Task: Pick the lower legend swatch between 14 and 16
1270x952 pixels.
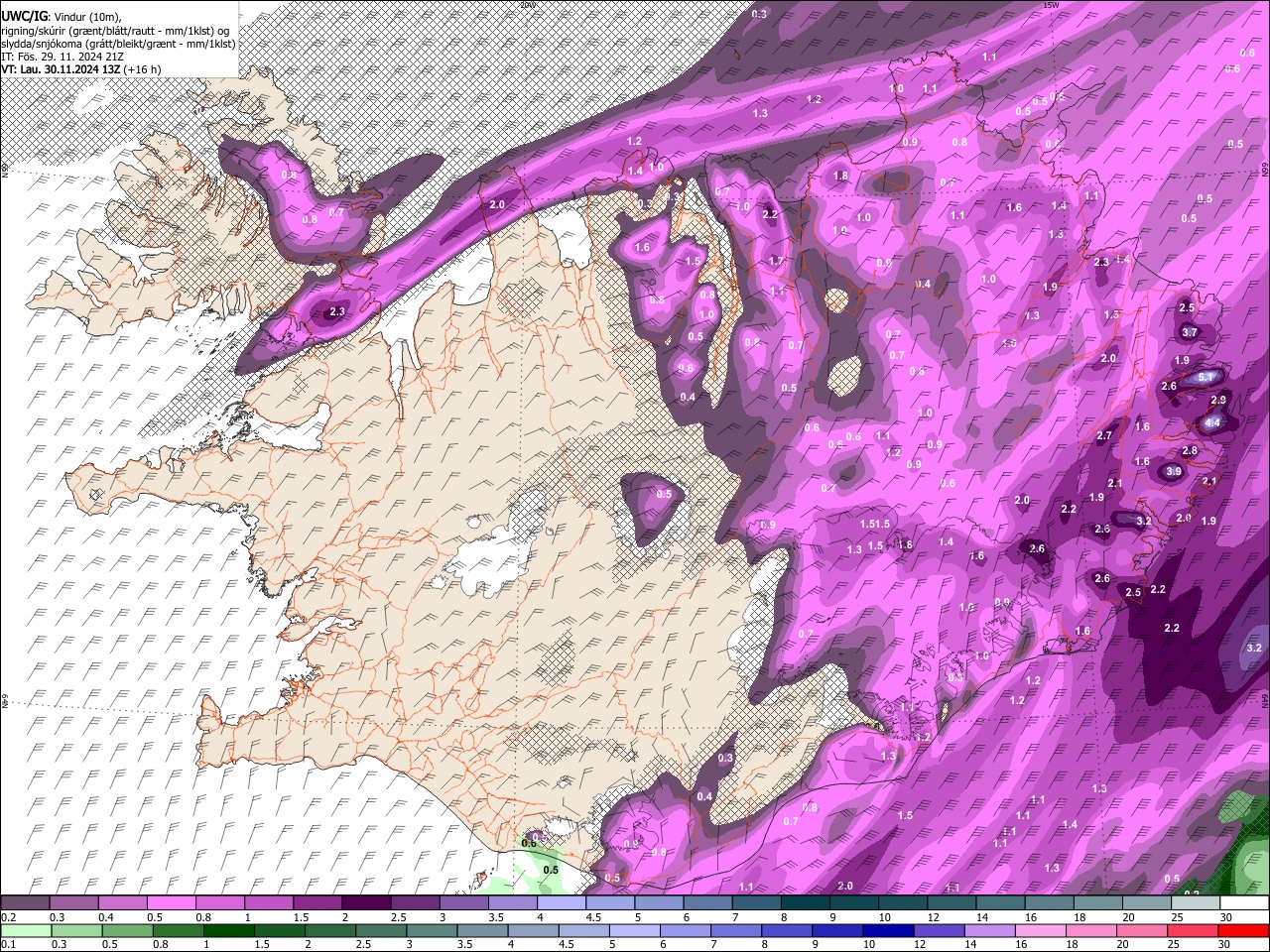Action: click(x=990, y=930)
